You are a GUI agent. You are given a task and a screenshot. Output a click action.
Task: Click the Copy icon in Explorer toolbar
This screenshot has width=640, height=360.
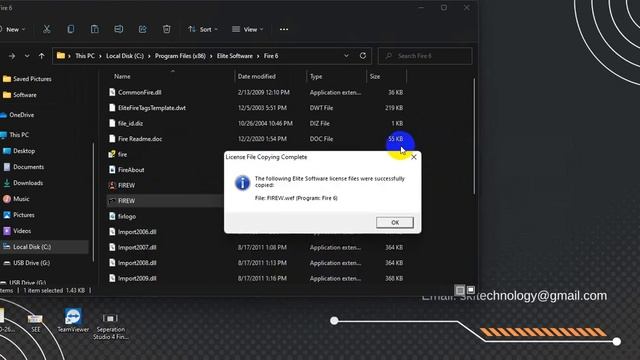(71, 29)
